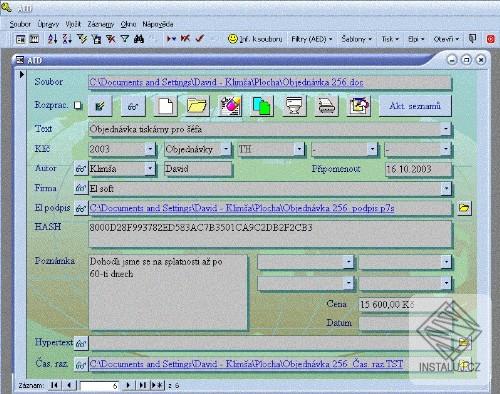Open the Filtry (AED) dropdown
Screen dimensions: 500x394
click(312, 39)
